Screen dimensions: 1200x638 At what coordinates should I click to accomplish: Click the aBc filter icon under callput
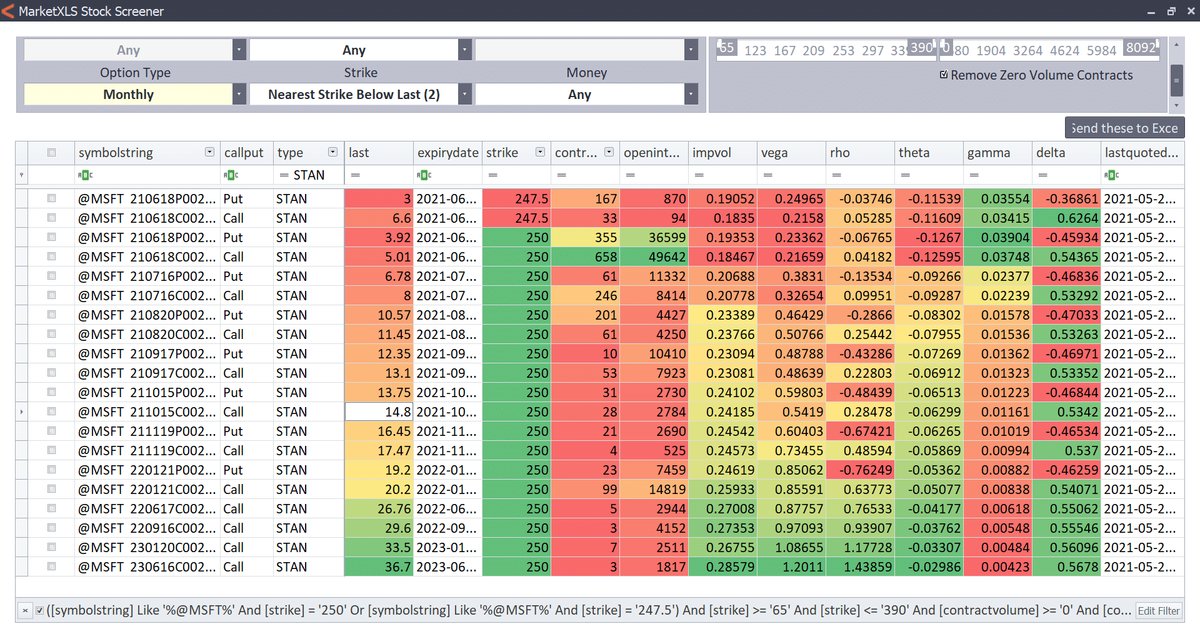pos(231,175)
